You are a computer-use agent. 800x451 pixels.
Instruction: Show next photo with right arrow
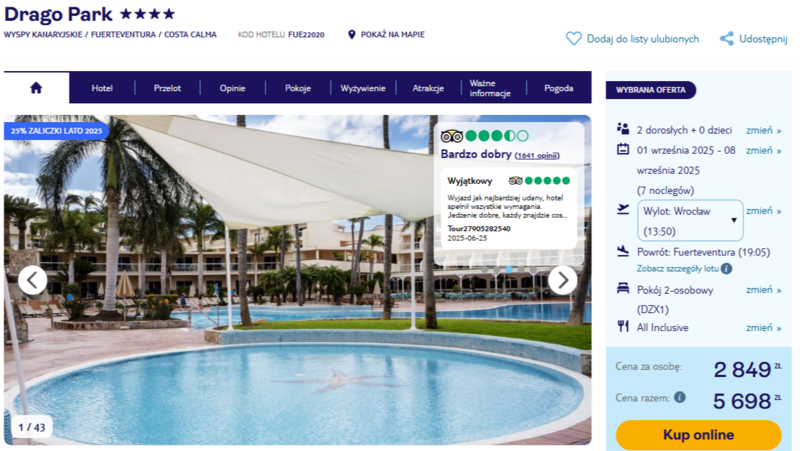(x=562, y=280)
